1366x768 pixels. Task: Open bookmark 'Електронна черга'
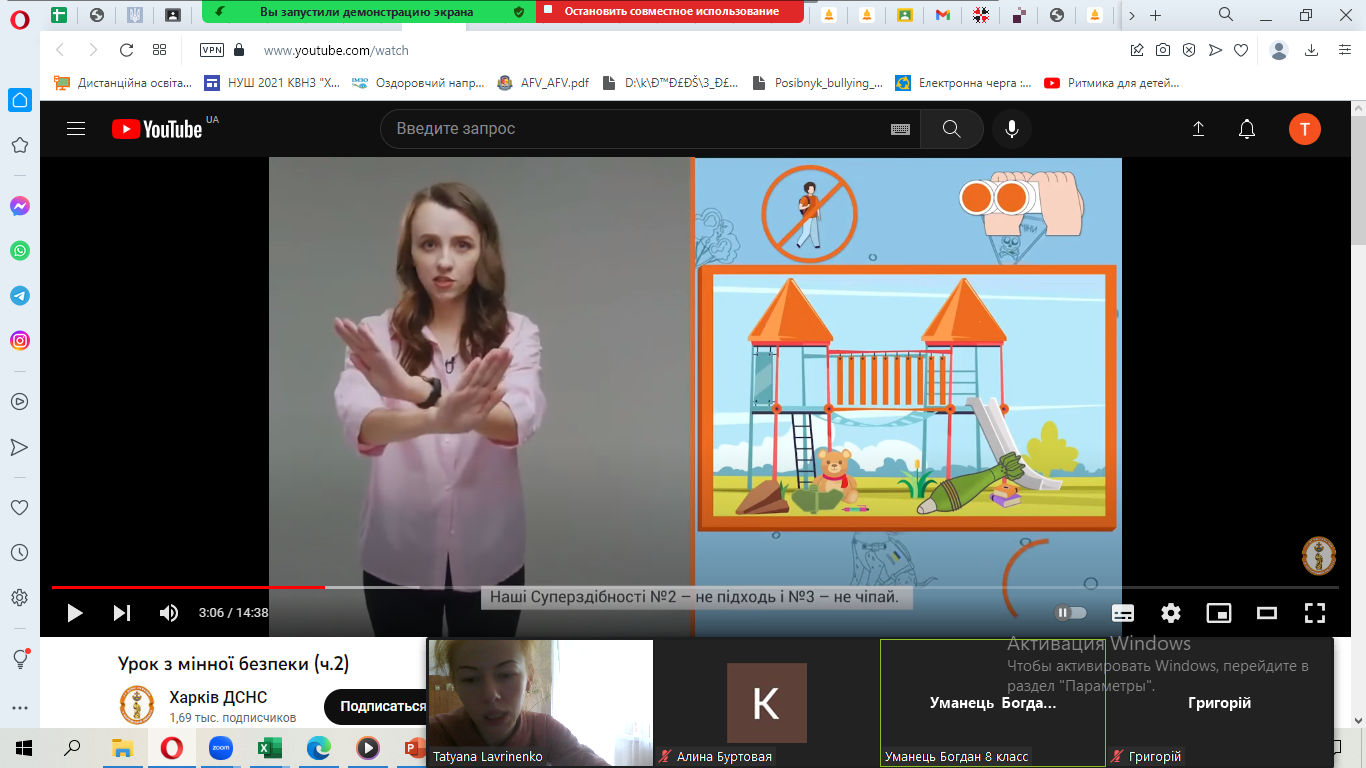tap(963, 83)
